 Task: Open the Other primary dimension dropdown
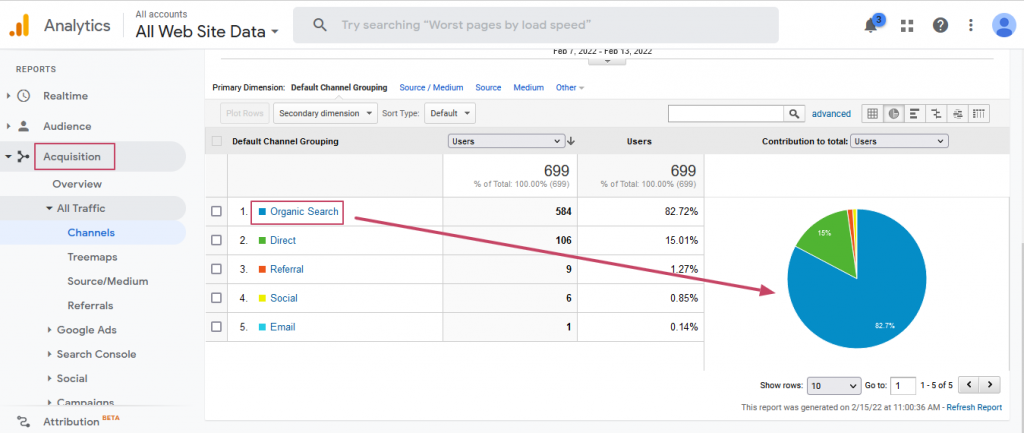click(x=569, y=88)
